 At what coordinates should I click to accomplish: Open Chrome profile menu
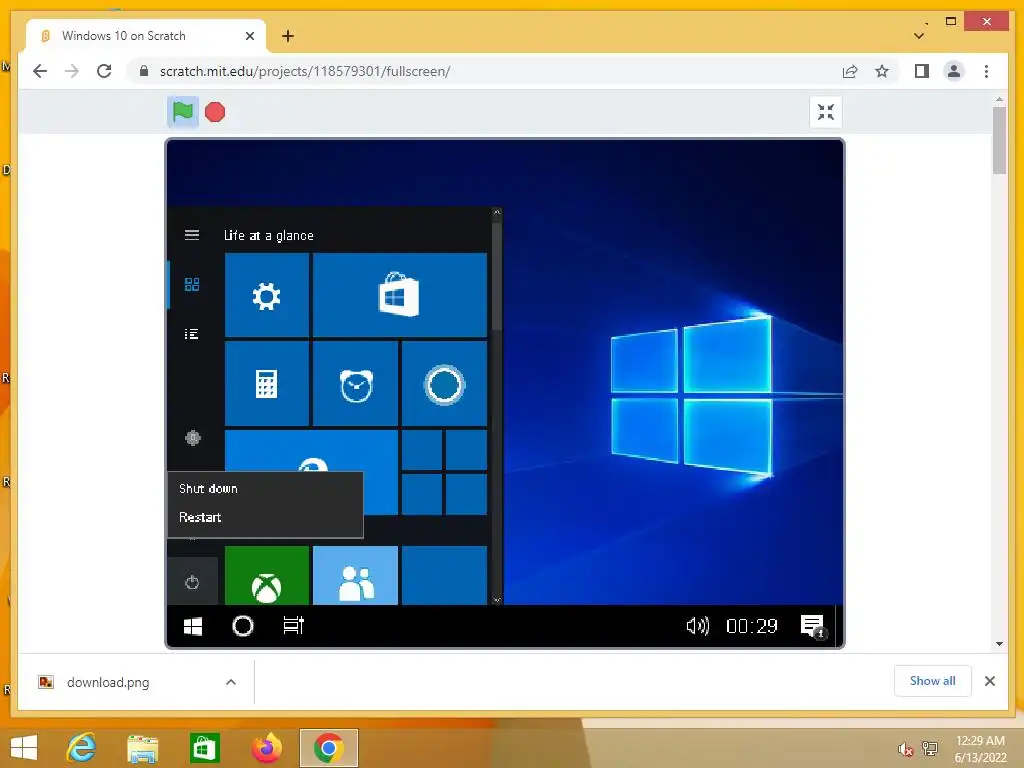click(953, 71)
